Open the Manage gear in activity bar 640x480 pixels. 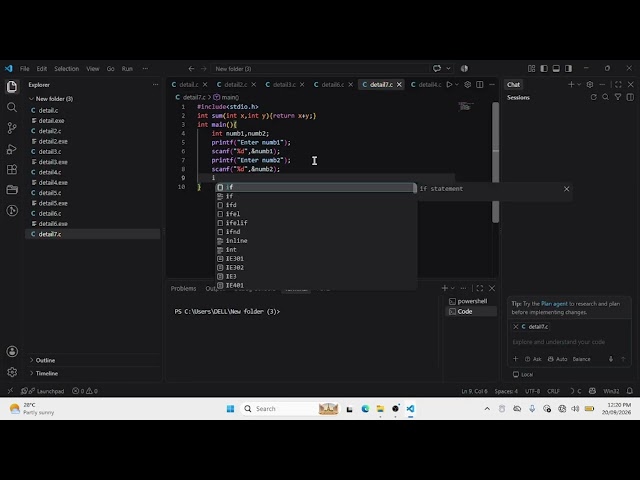[12, 372]
